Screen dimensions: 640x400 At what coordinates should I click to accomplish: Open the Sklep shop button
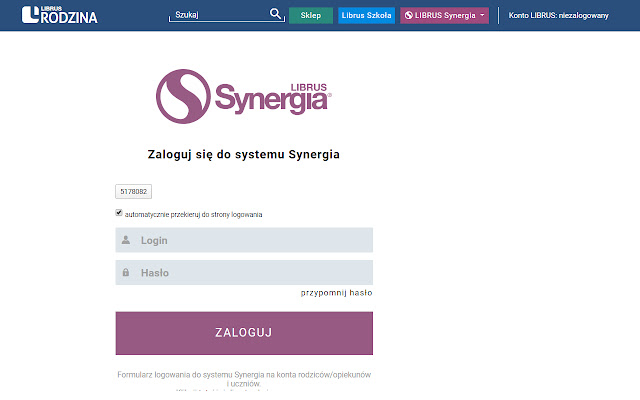tap(311, 16)
